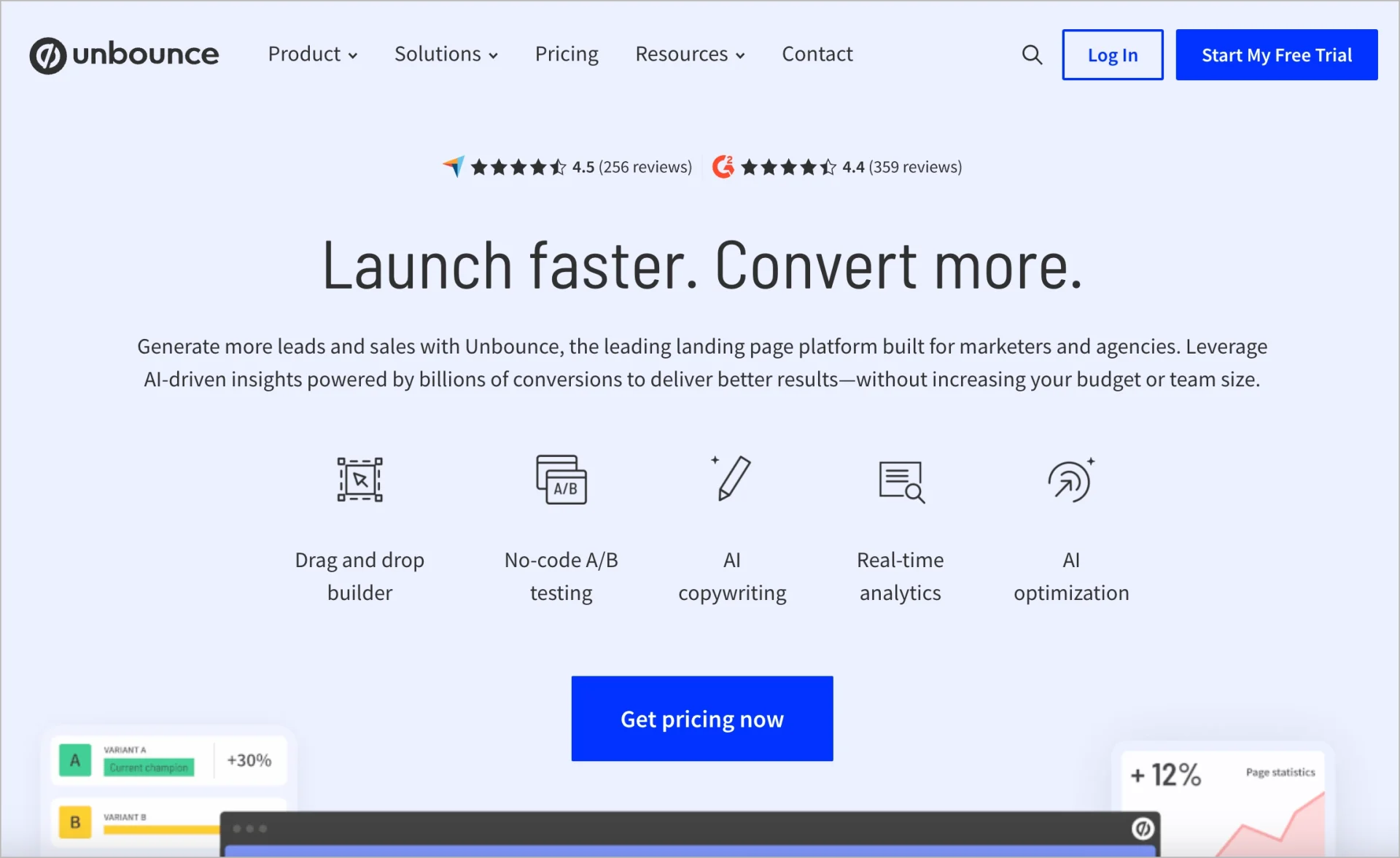Click the Log In button

1112,54
